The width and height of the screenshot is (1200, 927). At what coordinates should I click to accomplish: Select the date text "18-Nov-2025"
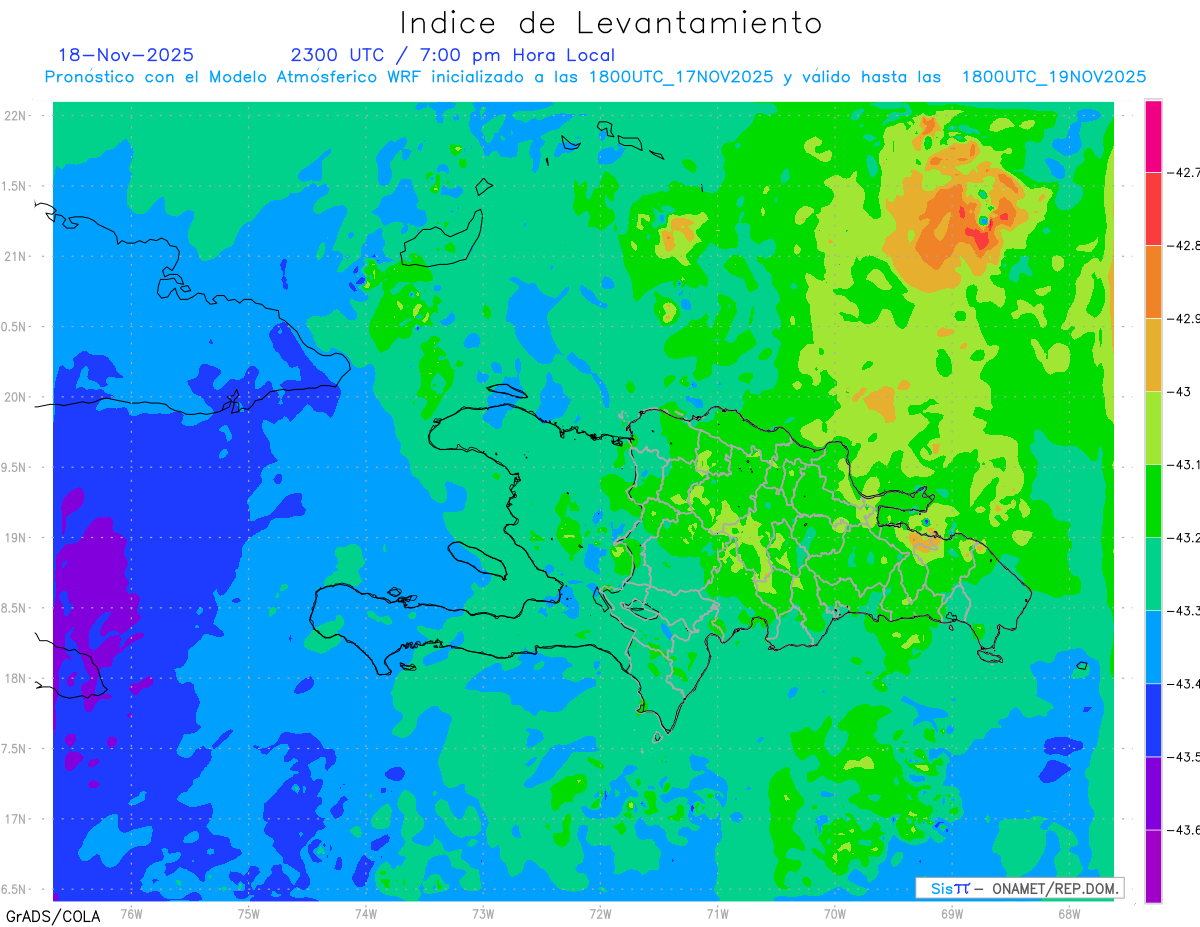(x=126, y=55)
